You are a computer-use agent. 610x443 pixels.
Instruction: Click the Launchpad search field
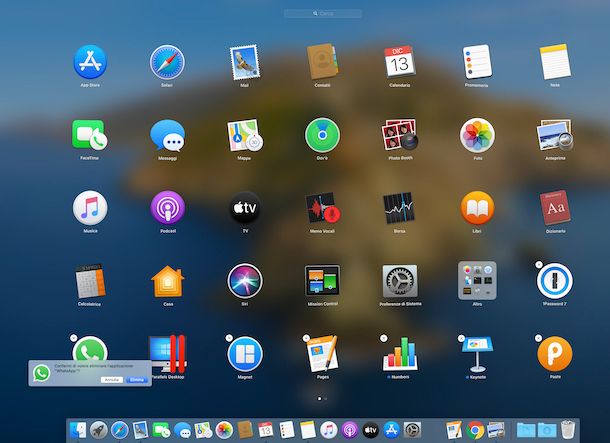tap(323, 14)
